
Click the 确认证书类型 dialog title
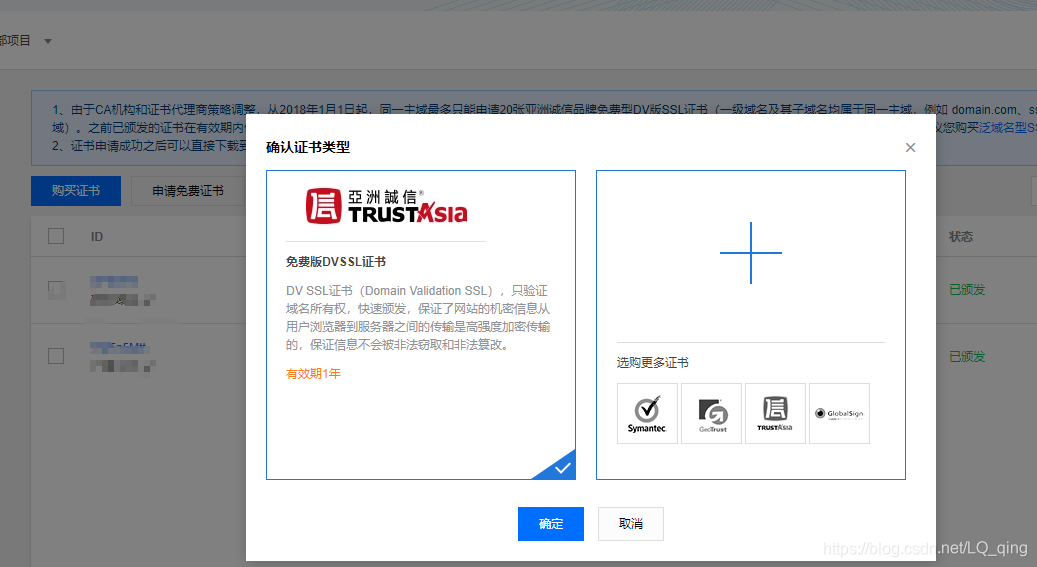(x=308, y=148)
